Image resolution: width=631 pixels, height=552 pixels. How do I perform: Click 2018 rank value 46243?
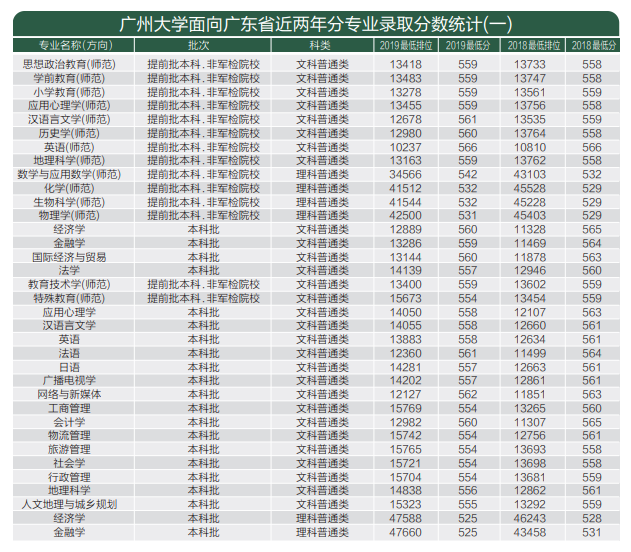point(530,518)
